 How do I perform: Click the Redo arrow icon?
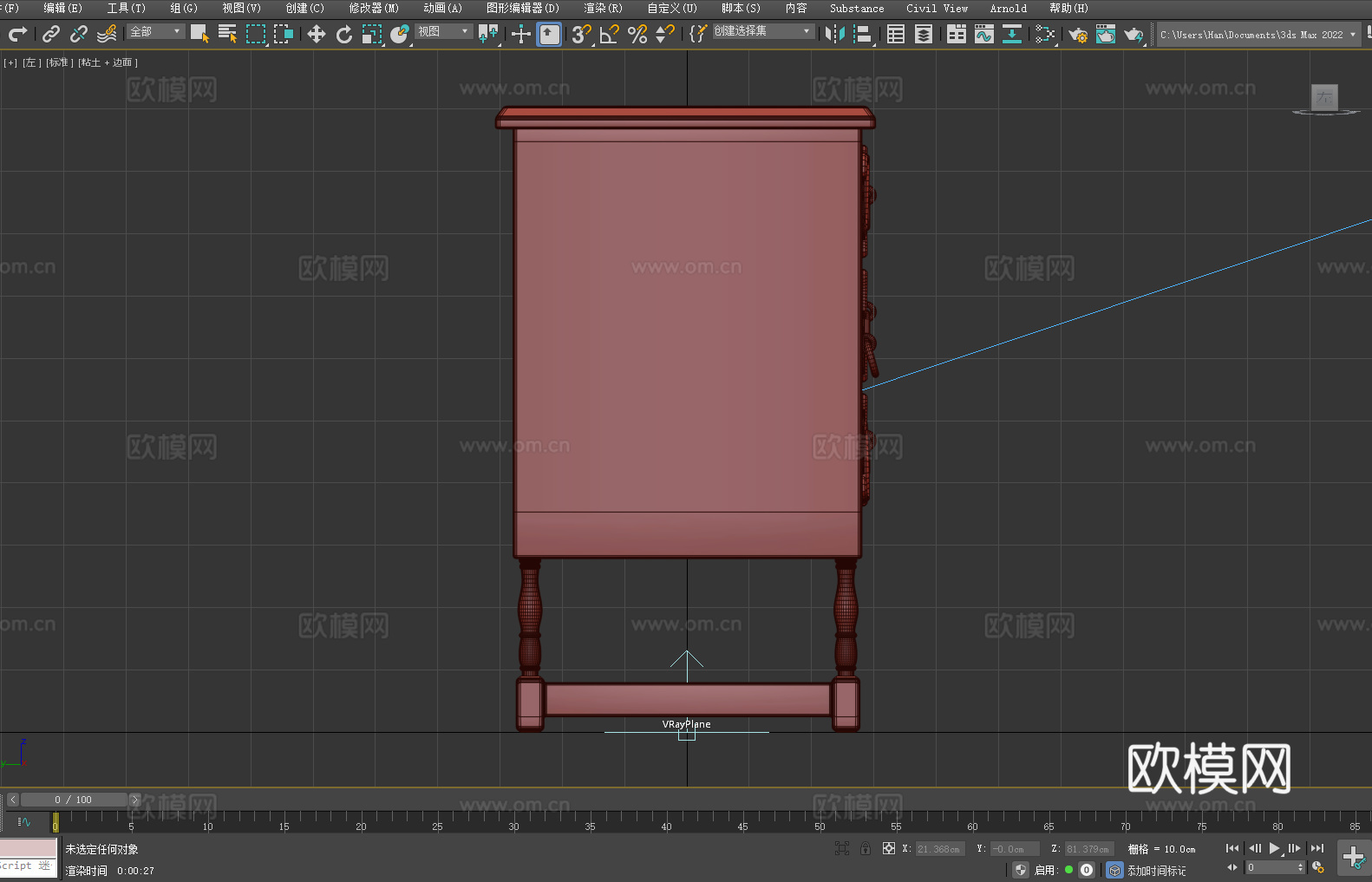pyautogui.click(x=17, y=34)
